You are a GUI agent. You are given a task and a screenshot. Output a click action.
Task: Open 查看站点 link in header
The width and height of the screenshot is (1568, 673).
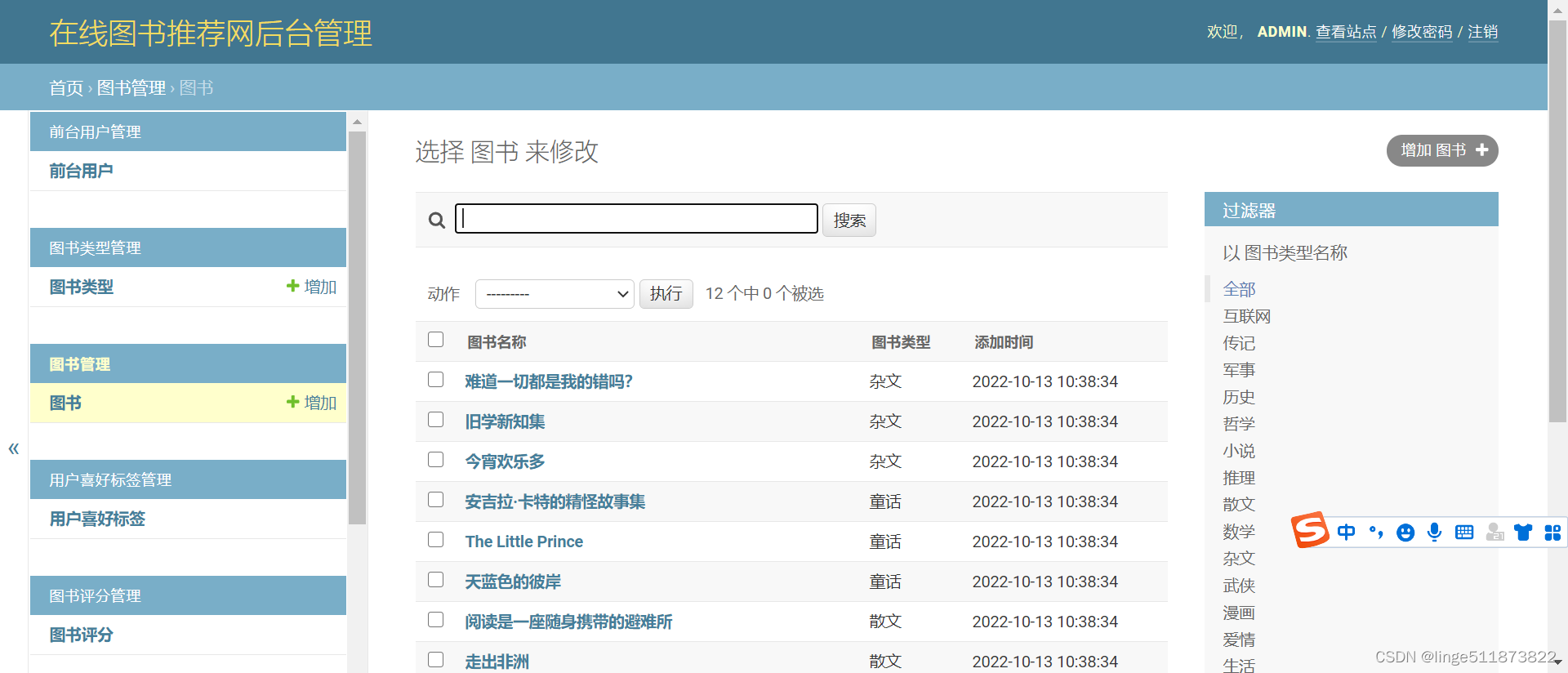coord(1346,32)
